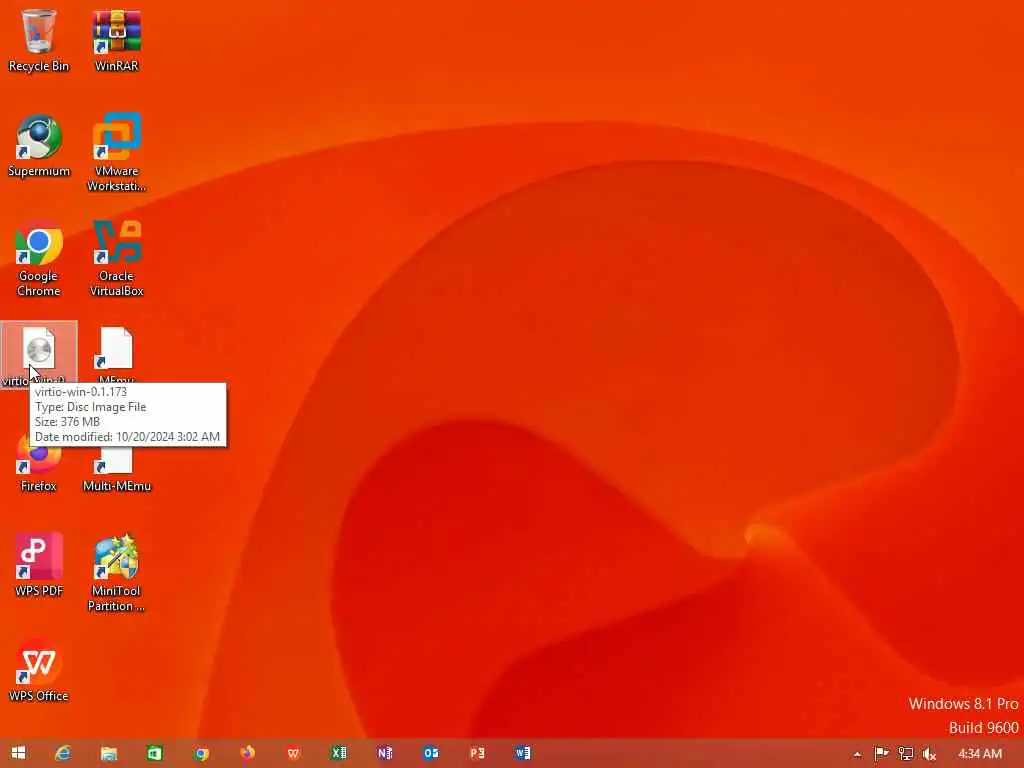Launch PowerPoint from the taskbar
The height and width of the screenshot is (768, 1024).
[x=477, y=753]
